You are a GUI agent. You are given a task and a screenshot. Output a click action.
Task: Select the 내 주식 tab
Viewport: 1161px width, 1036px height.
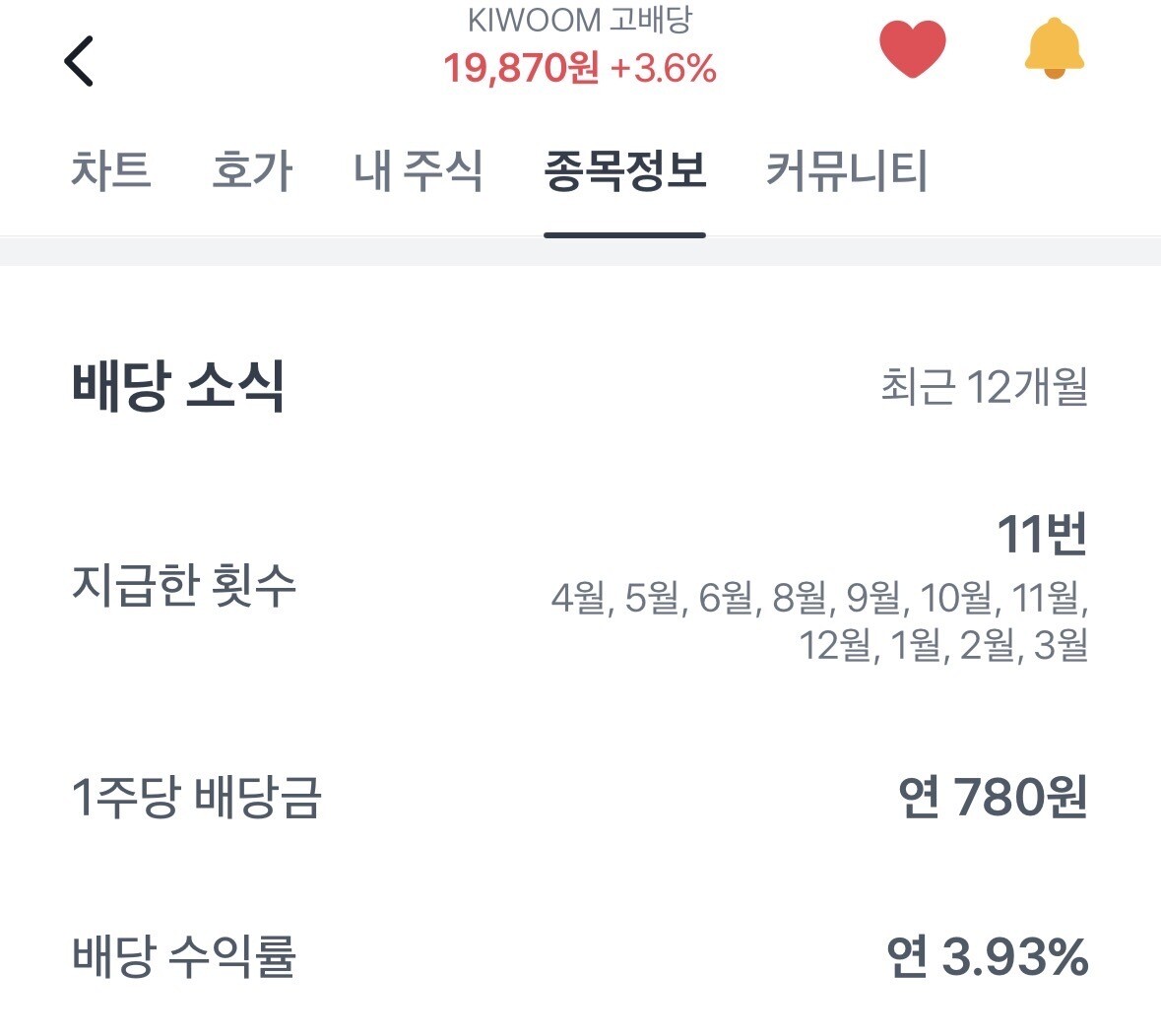(x=419, y=170)
